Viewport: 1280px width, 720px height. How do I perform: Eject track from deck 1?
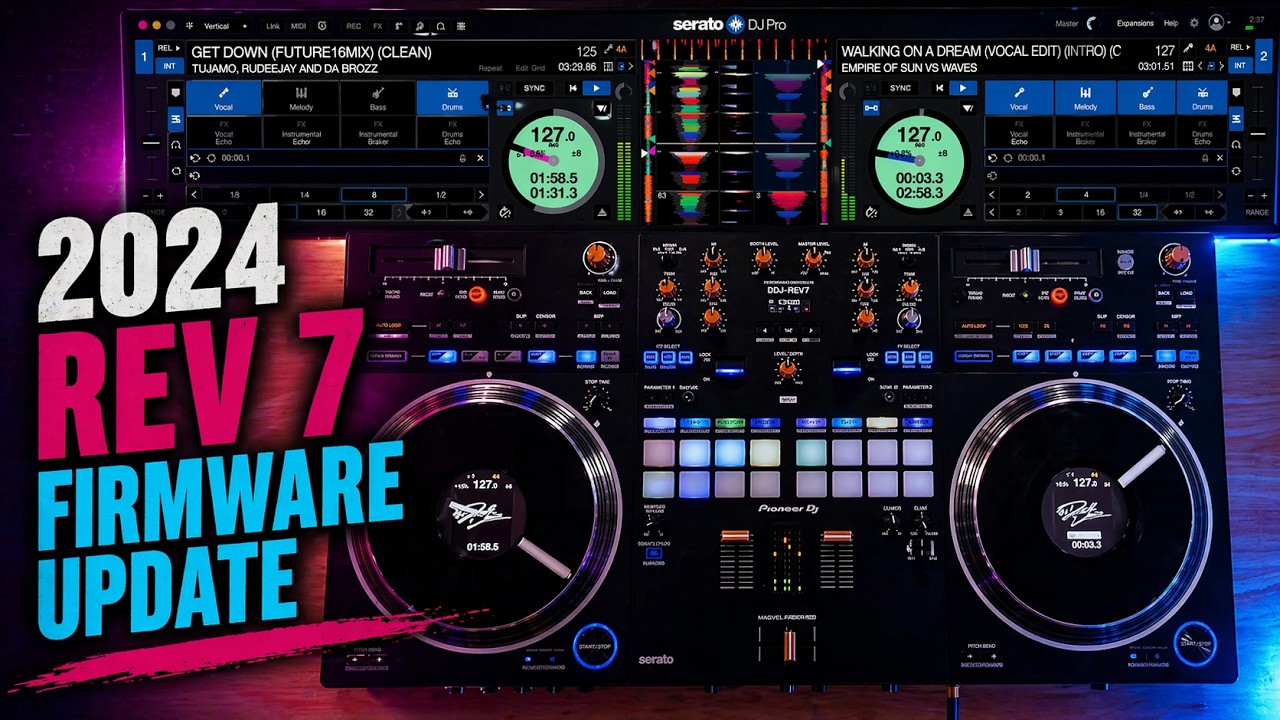(602, 212)
